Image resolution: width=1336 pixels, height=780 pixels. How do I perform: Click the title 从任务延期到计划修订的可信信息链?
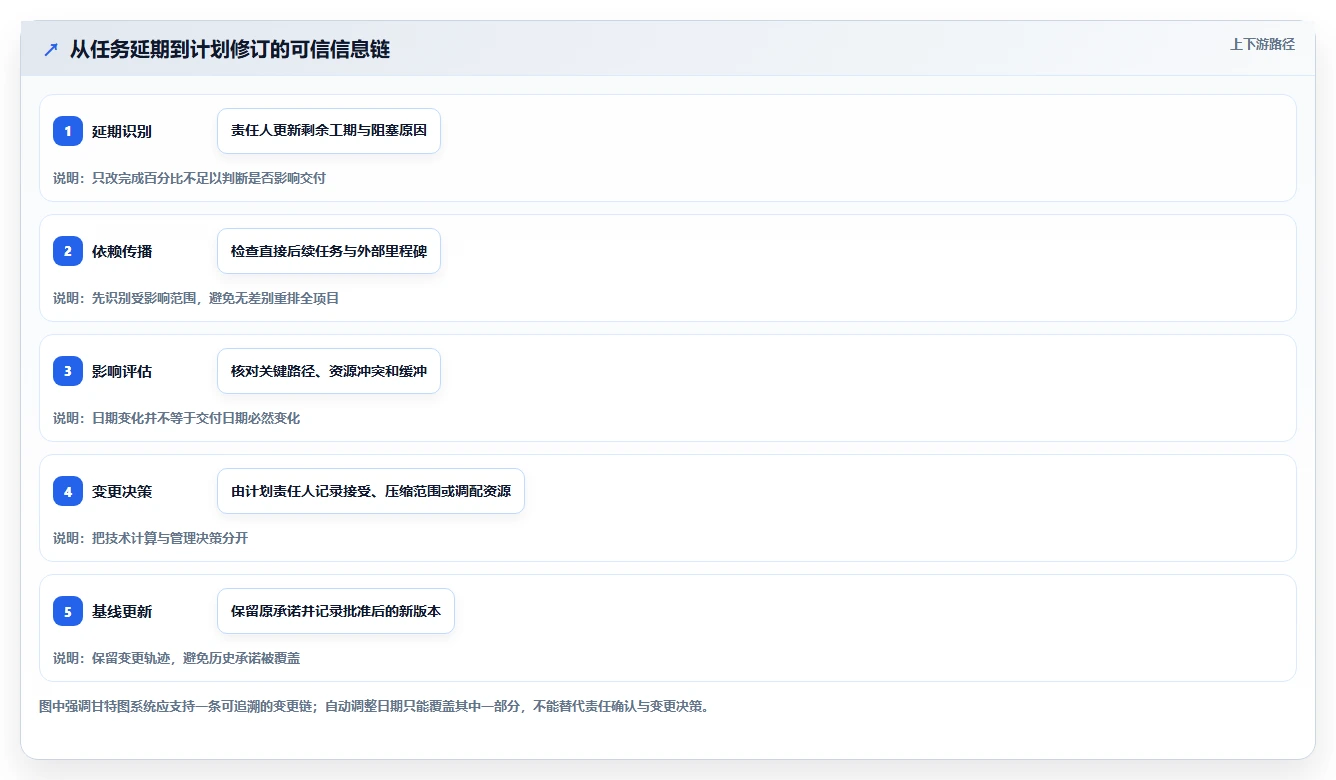pos(230,50)
